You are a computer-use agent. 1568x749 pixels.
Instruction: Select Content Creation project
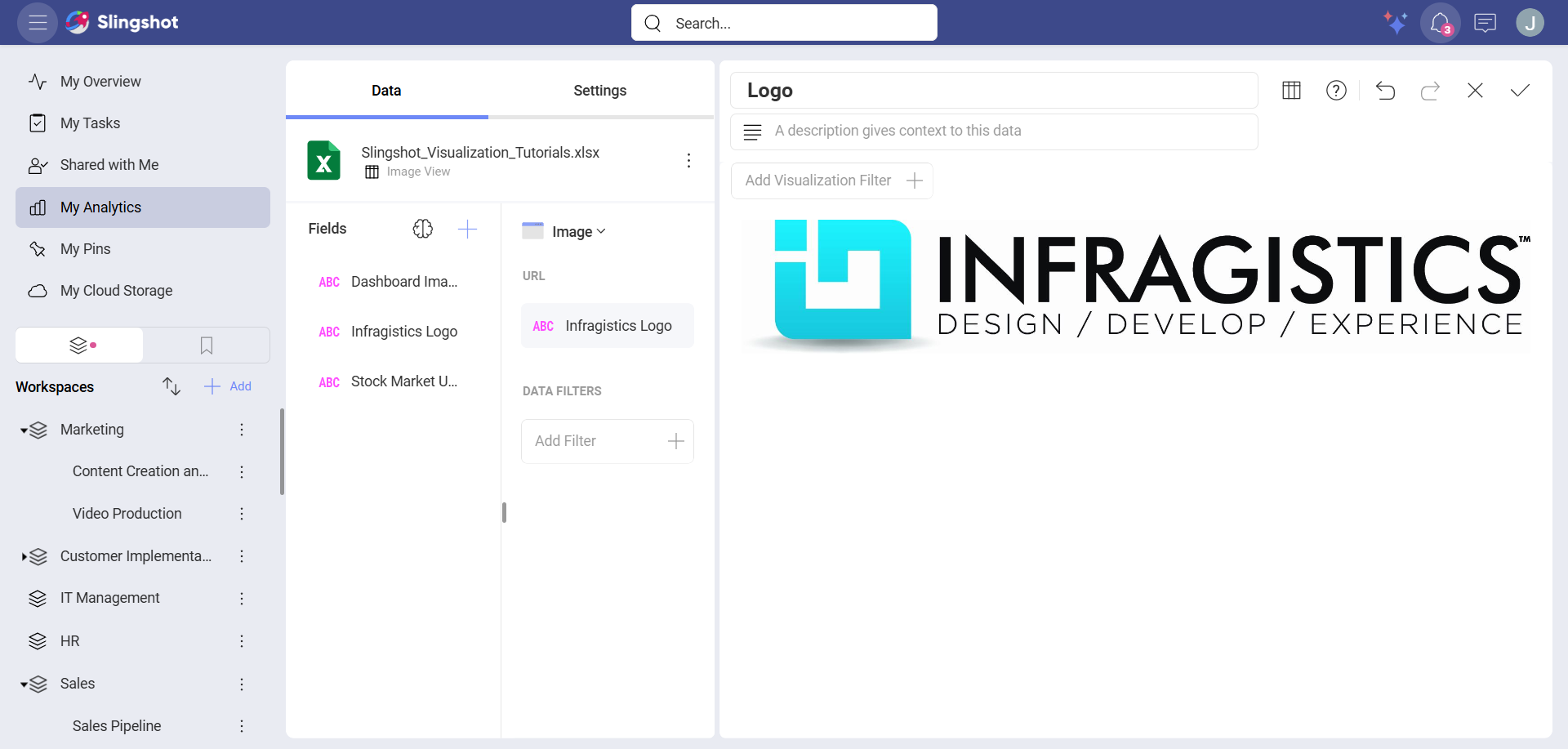(x=140, y=471)
